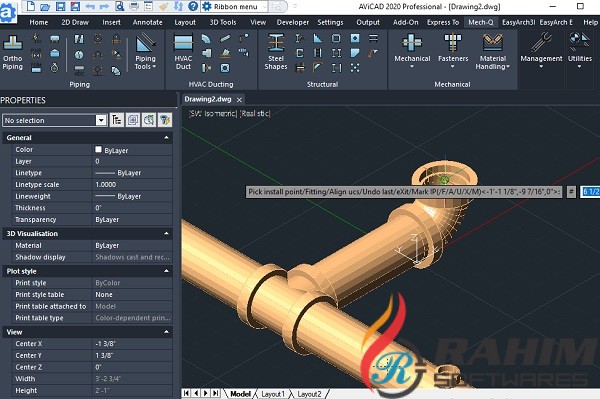Screen dimensions: 600x399
Task: Collapse the Plot style section
Action: (166, 271)
